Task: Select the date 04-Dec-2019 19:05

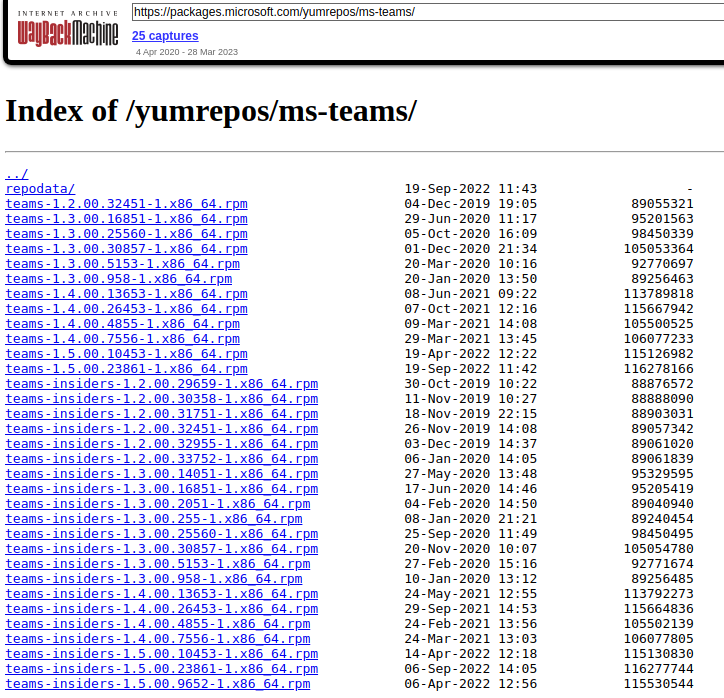Action: click(x=471, y=204)
